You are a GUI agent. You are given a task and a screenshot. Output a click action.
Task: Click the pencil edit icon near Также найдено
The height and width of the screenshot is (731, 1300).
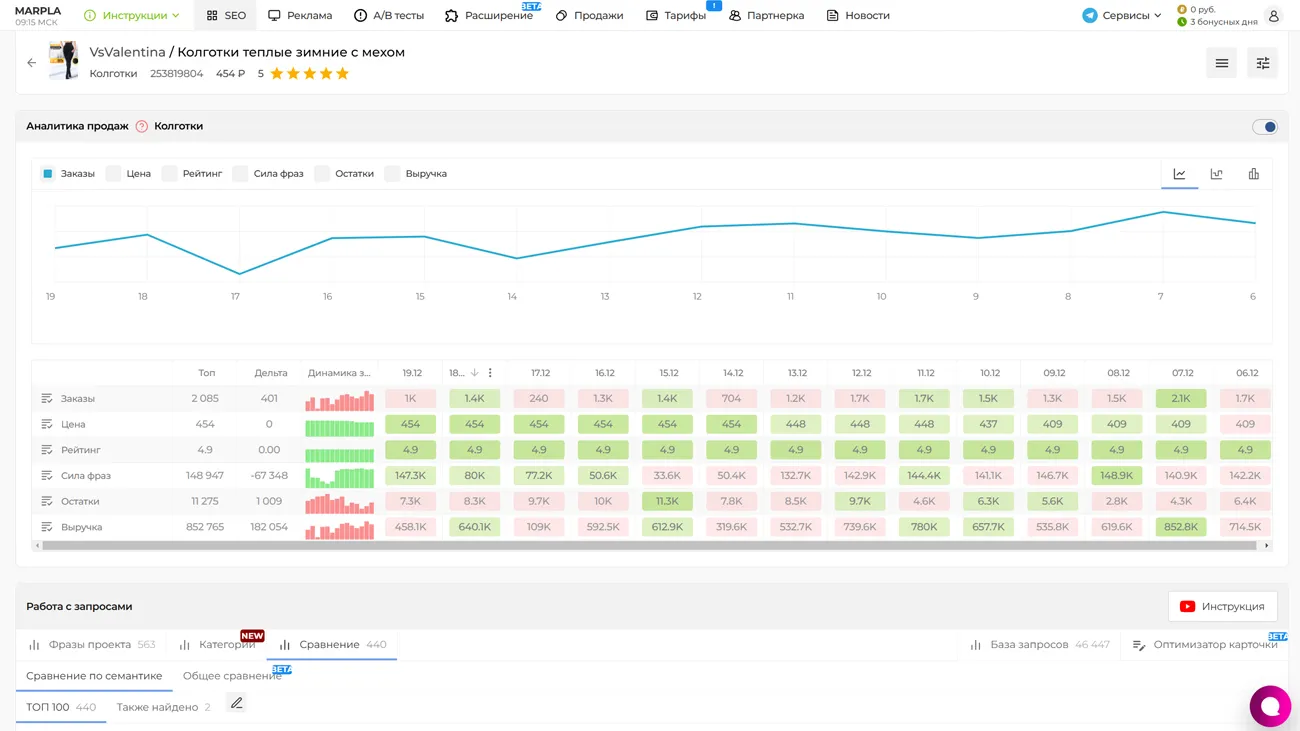point(236,704)
